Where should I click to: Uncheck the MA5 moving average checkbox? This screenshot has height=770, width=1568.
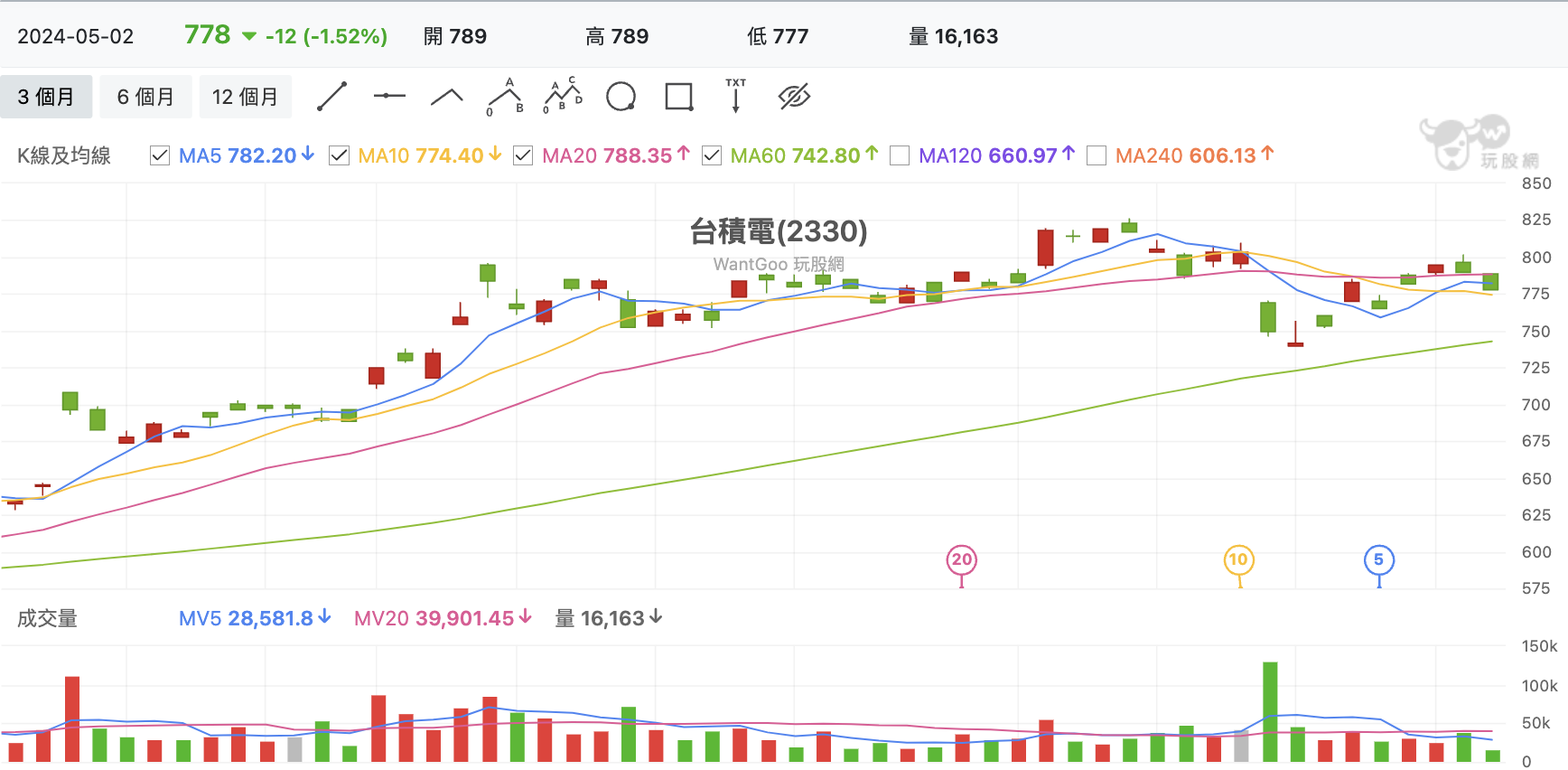pos(160,155)
